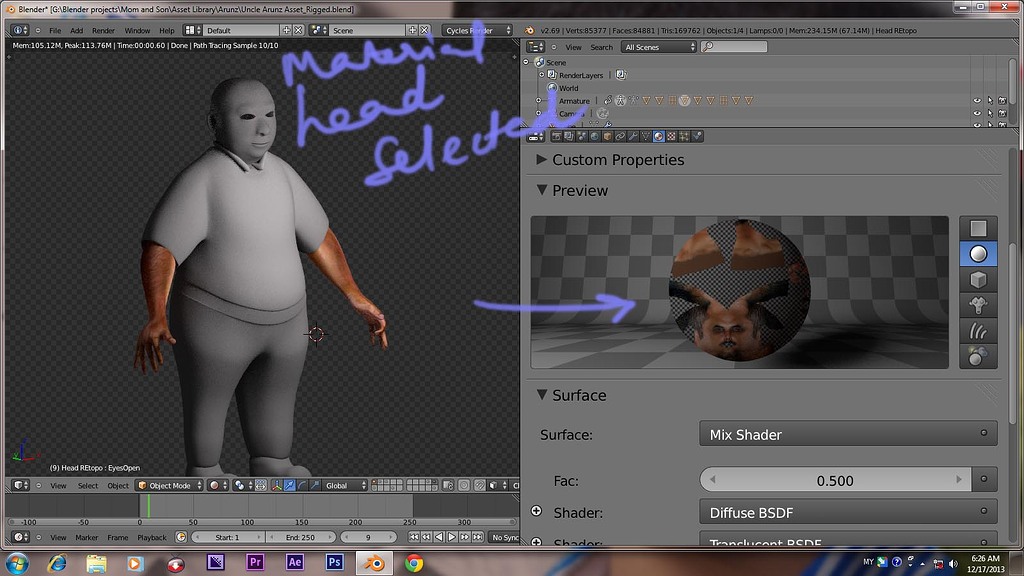
Task: Click the Start: 1 frame field
Action: 227,537
